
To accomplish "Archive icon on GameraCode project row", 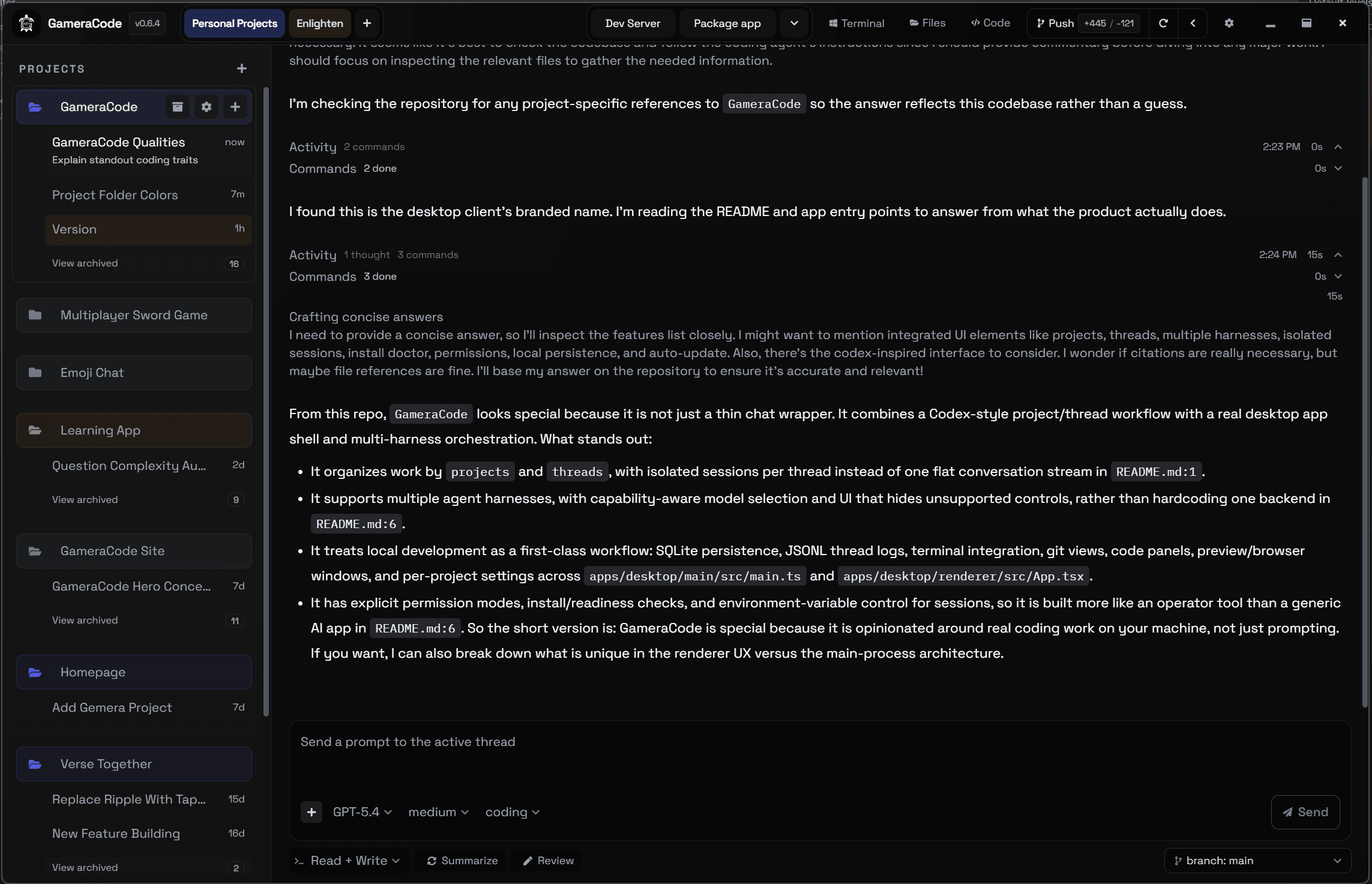I will click(x=178, y=107).
